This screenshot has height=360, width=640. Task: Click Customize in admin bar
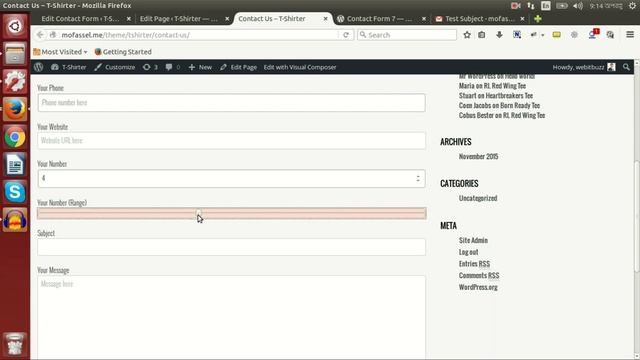click(x=115, y=67)
